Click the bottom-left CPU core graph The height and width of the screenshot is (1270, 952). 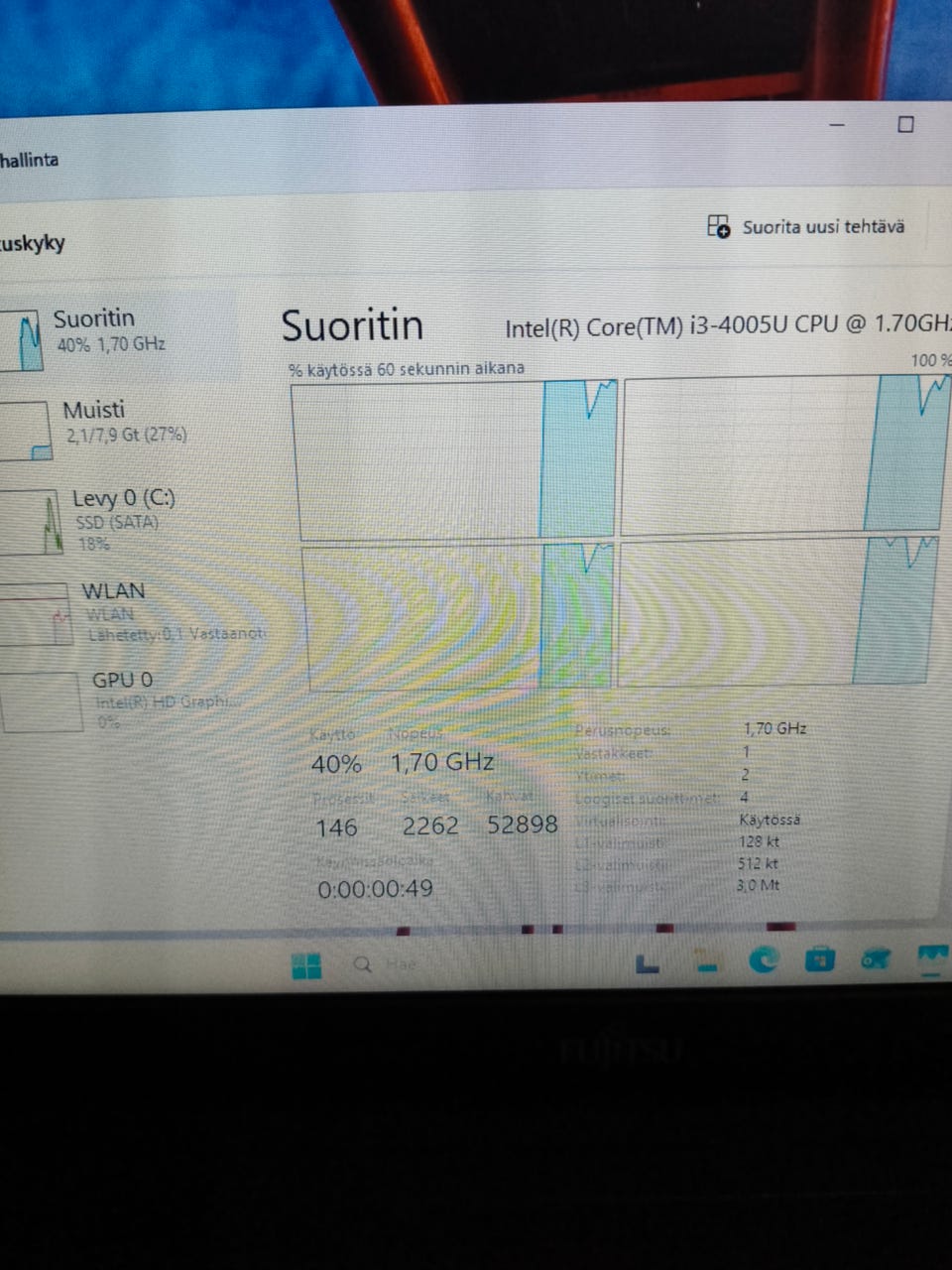tap(457, 616)
